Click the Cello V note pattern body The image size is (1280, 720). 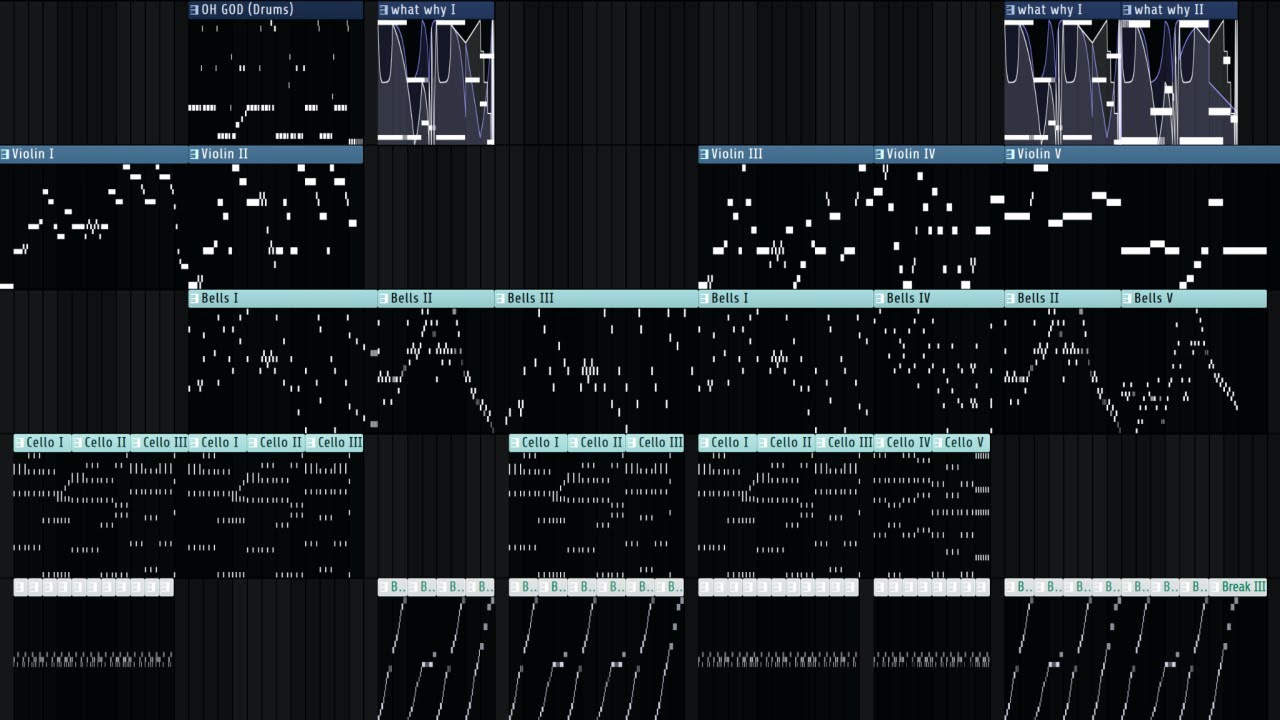pos(961,514)
